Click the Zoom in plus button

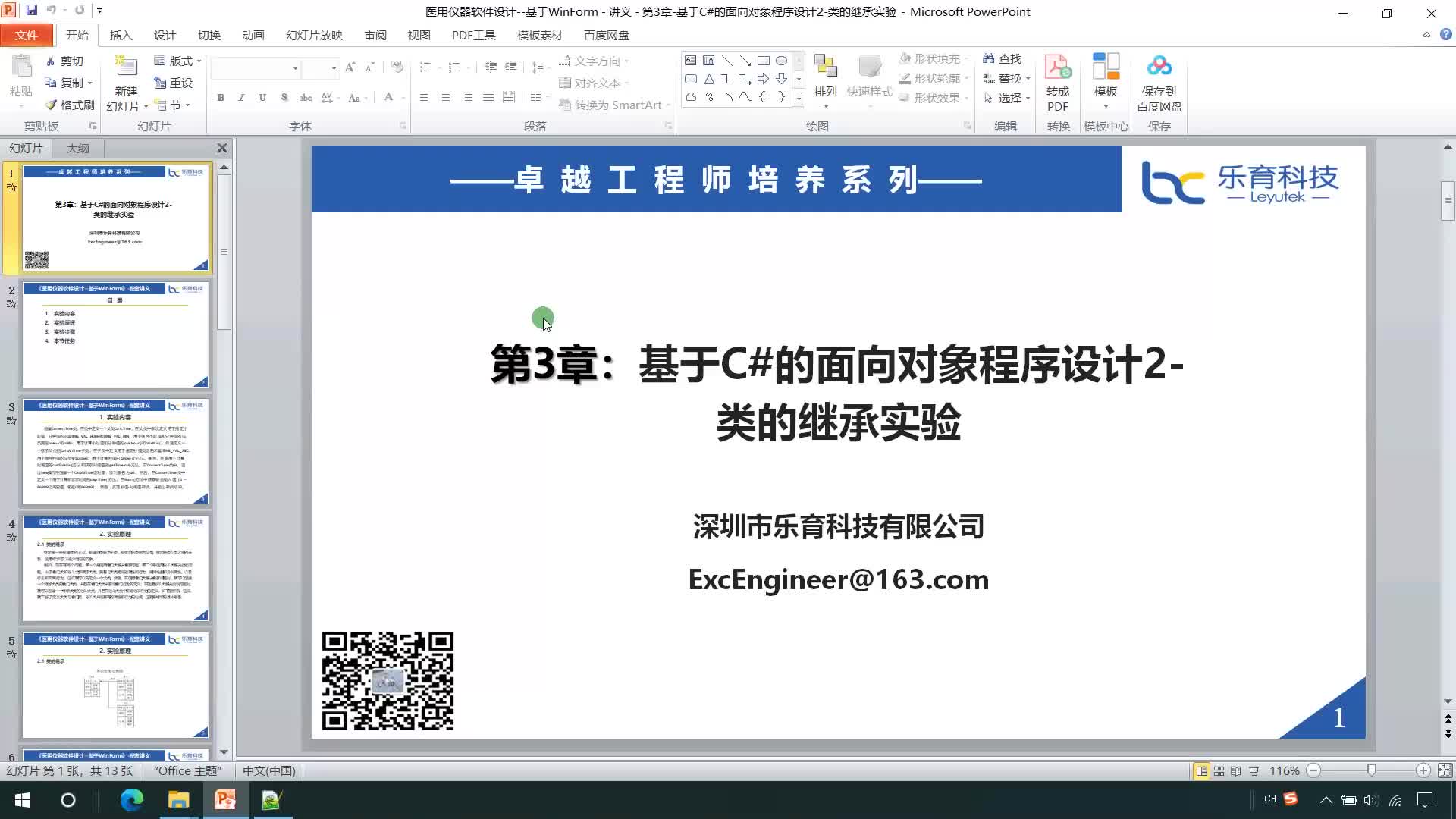(x=1423, y=770)
